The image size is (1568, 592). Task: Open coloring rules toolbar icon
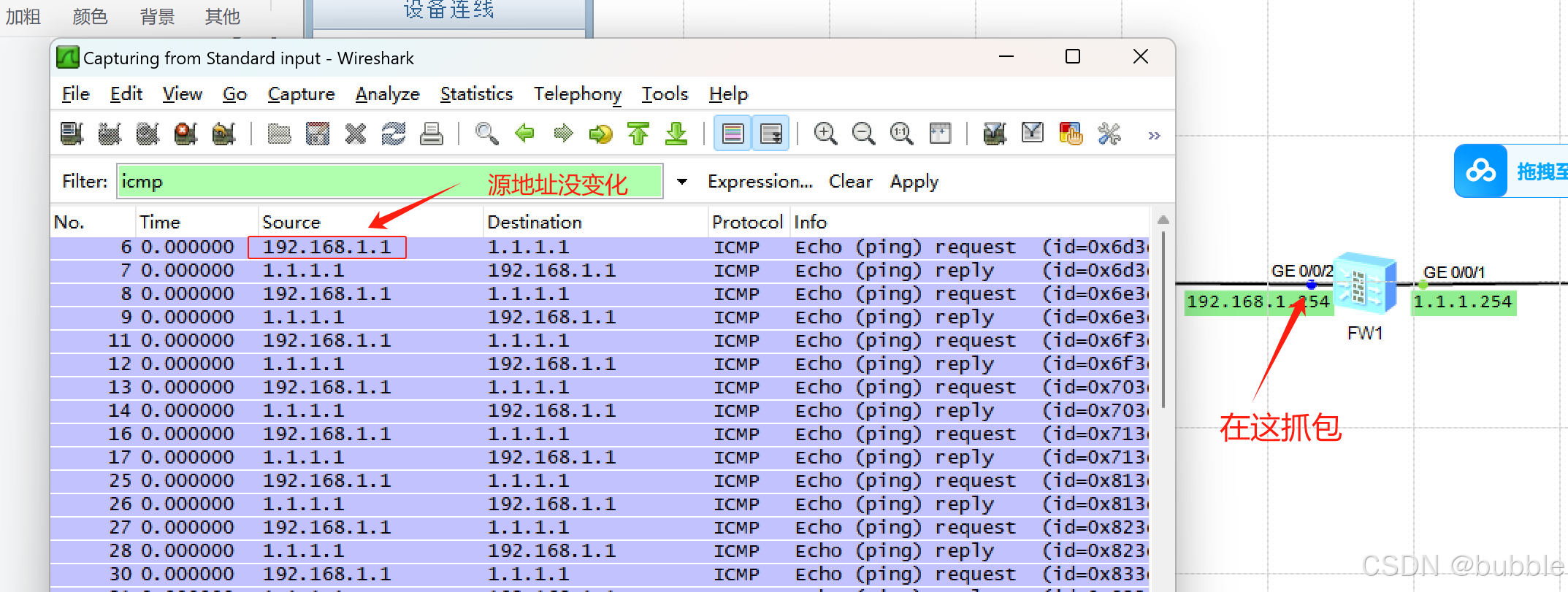coord(1071,134)
